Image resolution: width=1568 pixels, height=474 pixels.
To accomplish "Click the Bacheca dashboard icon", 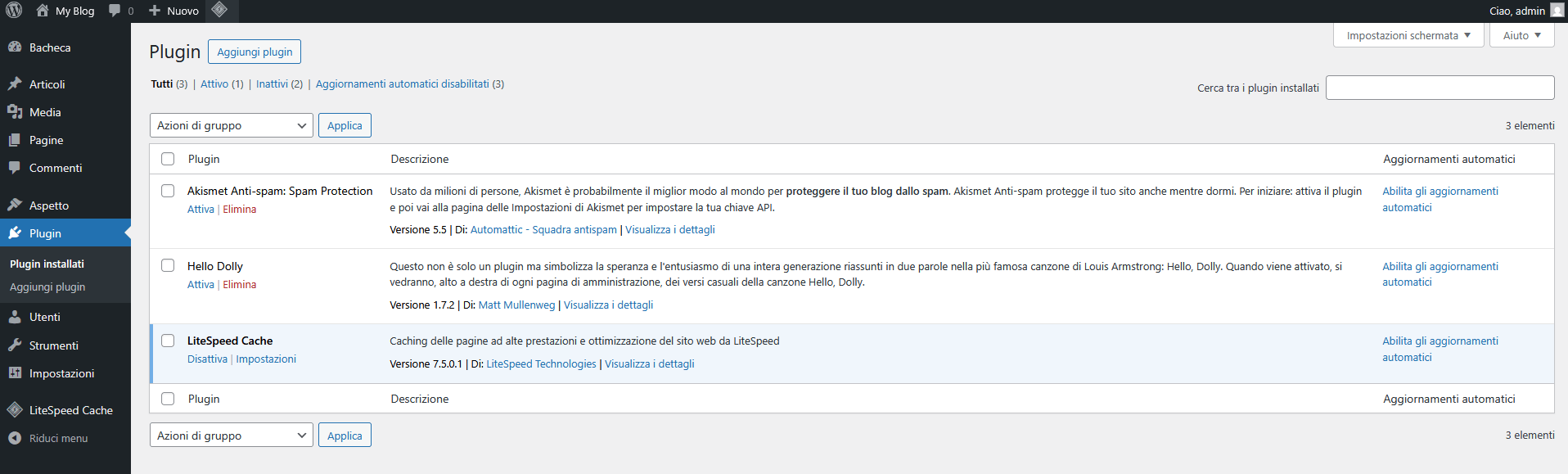I will (x=15, y=47).
